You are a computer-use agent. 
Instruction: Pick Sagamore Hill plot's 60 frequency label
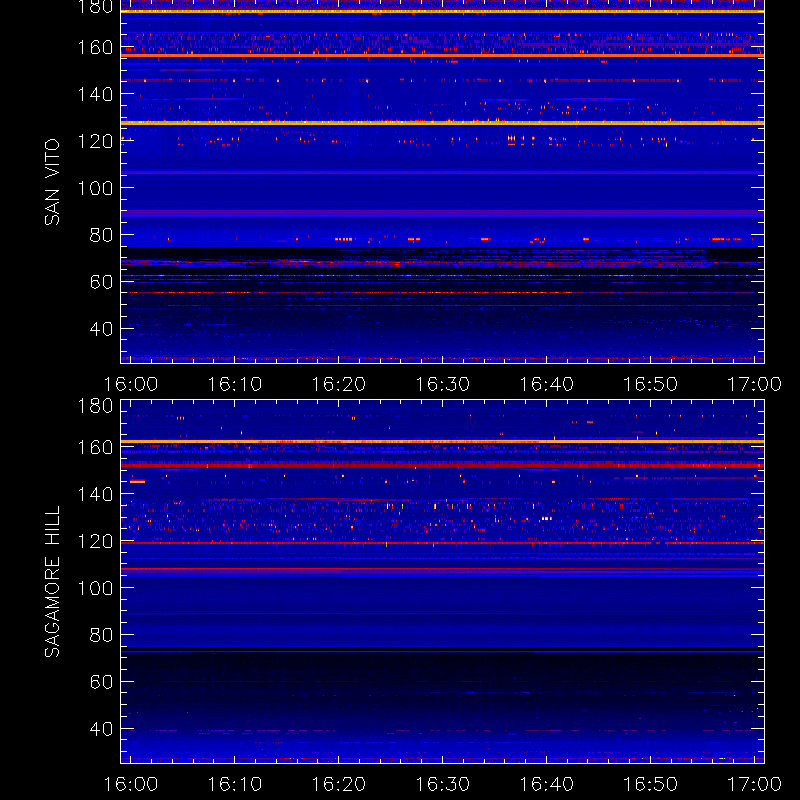[x=101, y=682]
